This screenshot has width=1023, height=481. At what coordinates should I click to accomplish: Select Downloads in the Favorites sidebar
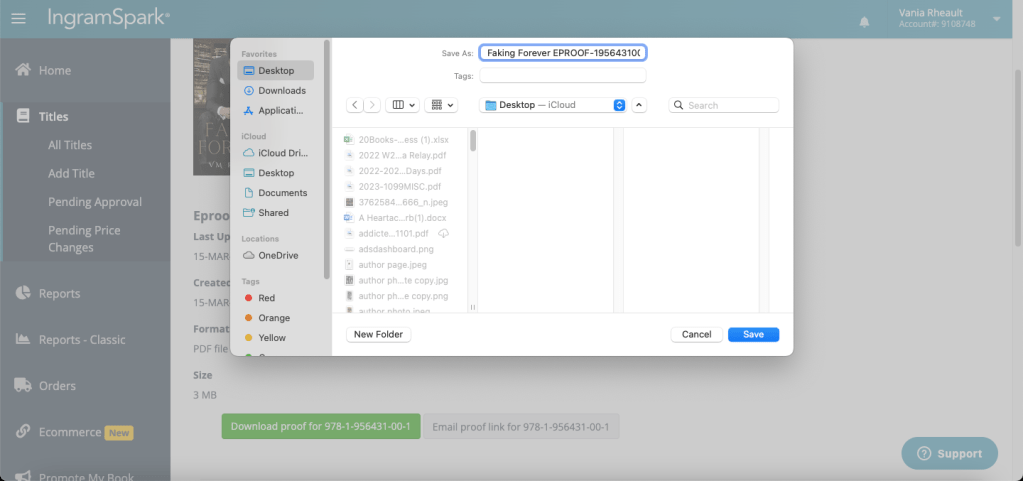coord(281,91)
